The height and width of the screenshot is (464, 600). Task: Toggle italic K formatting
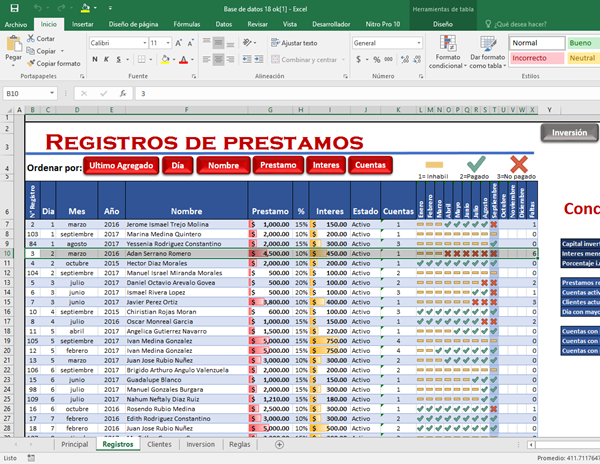pos(108,61)
